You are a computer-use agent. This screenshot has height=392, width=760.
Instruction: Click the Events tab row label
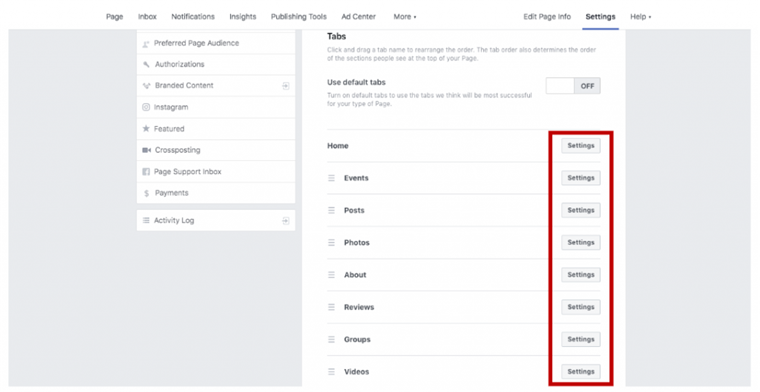tap(356, 178)
